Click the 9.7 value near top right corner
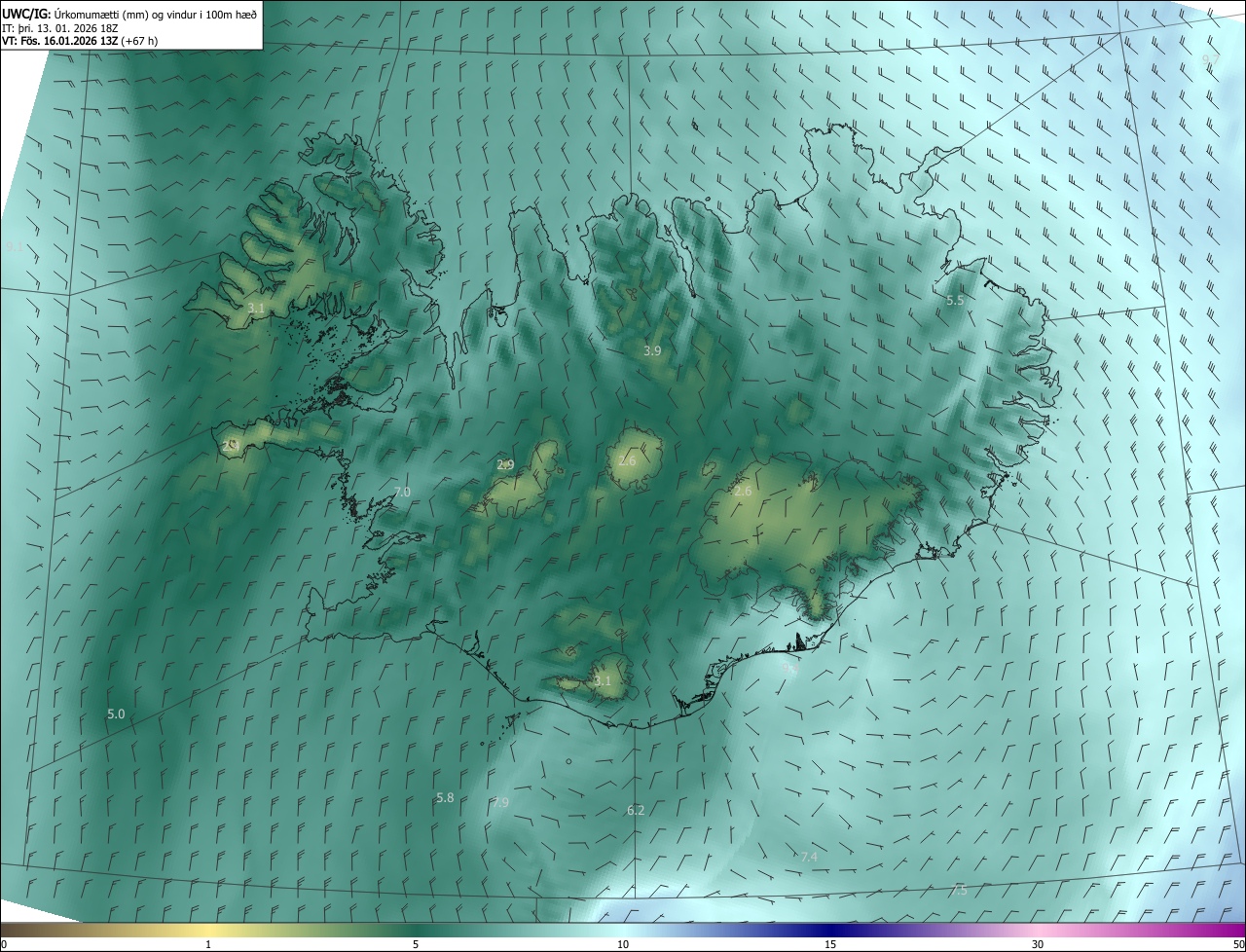This screenshot has height=952, width=1246. 1210,60
